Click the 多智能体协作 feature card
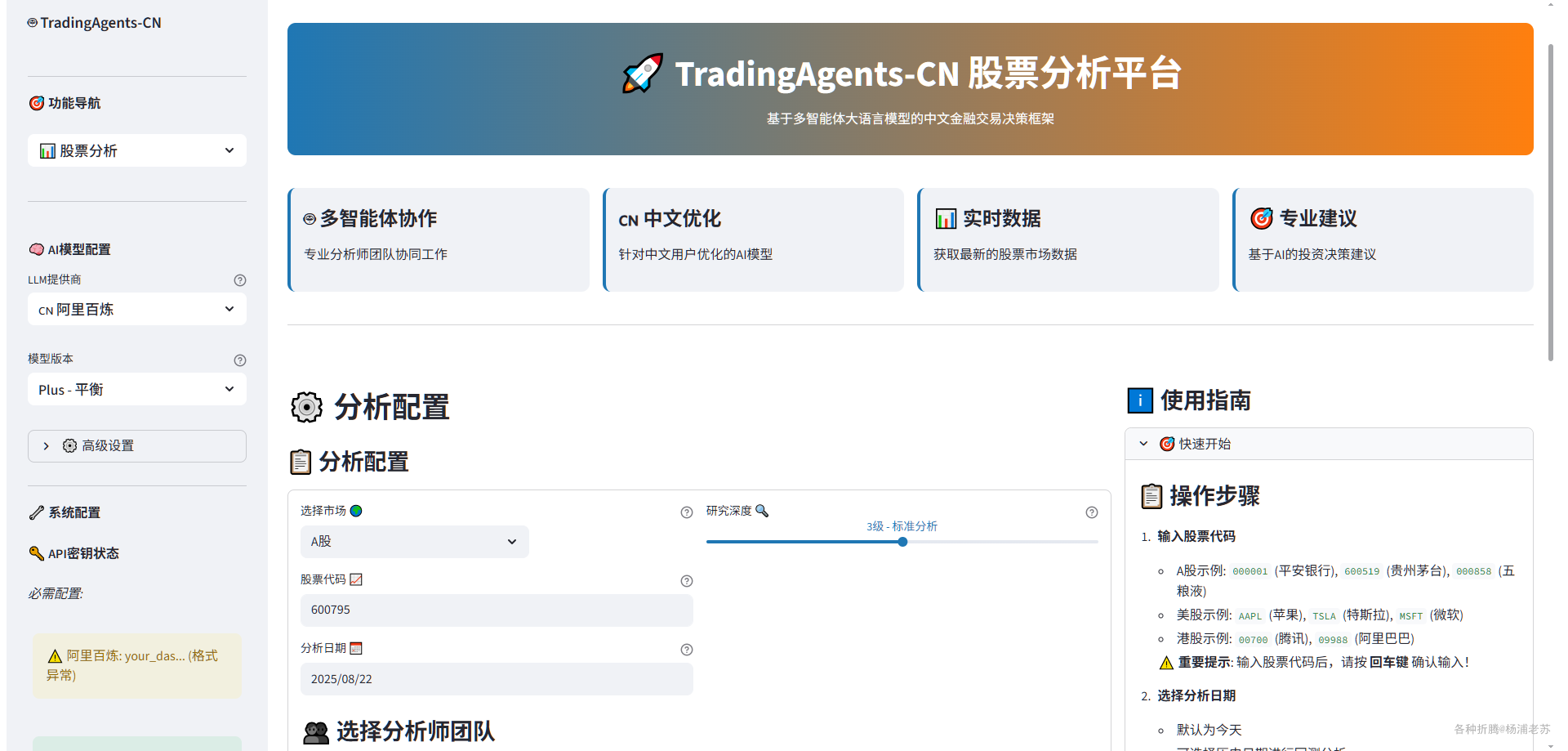This screenshot has width=1568, height=751. [x=439, y=239]
